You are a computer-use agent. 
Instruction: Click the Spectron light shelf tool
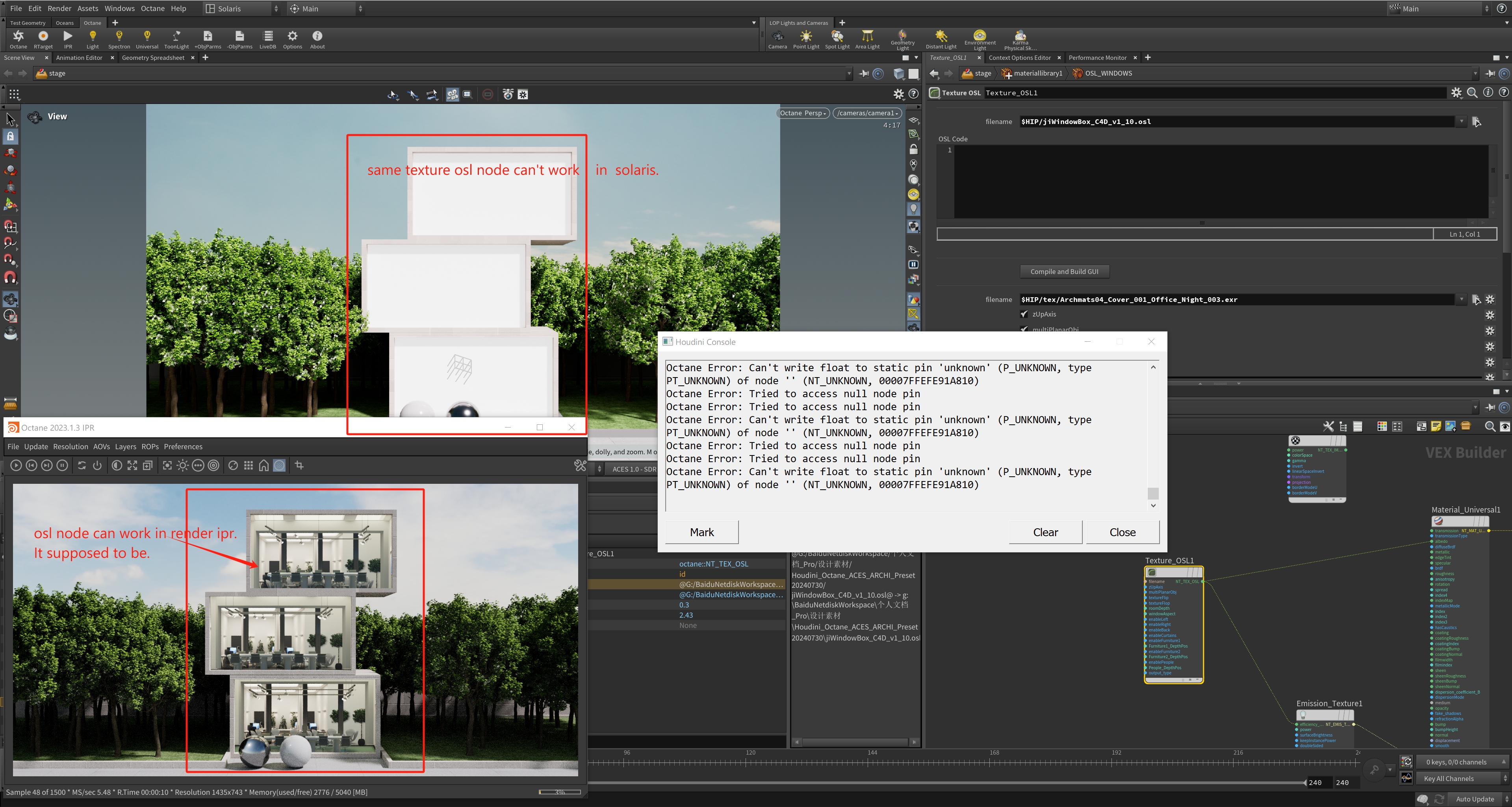[x=119, y=39]
